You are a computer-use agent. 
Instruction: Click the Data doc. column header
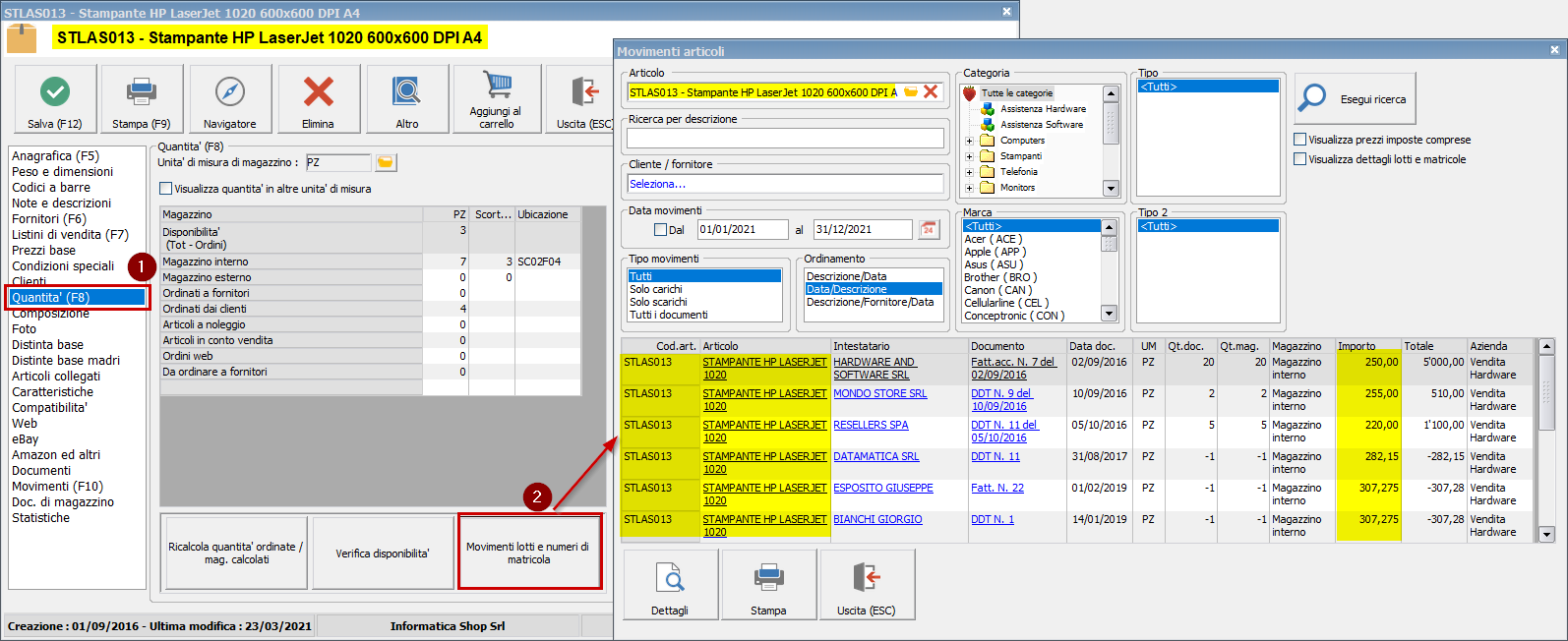pyautogui.click(x=1100, y=346)
